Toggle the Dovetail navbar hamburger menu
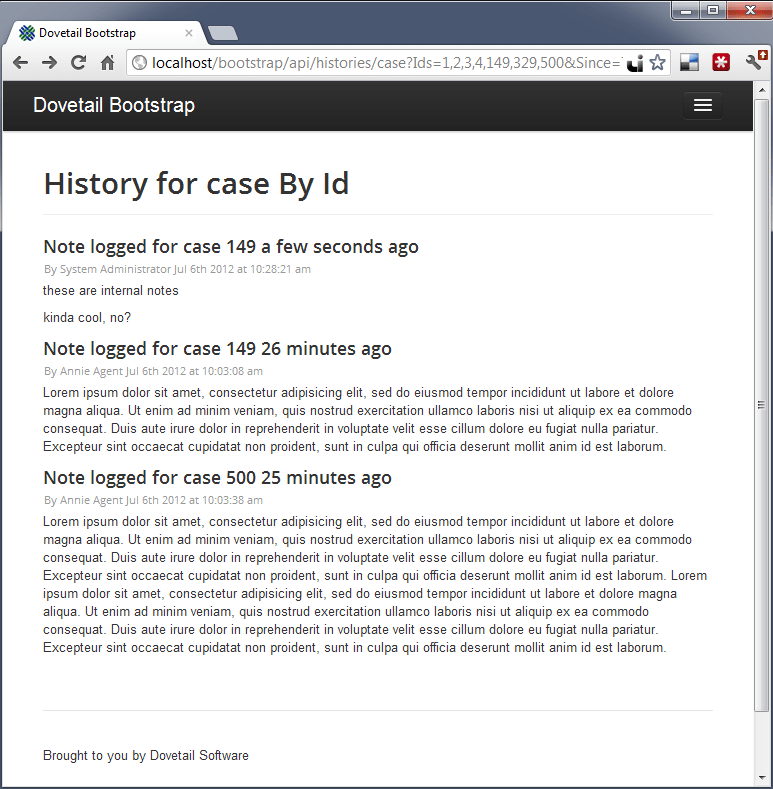This screenshot has width=773, height=789. tap(702, 105)
